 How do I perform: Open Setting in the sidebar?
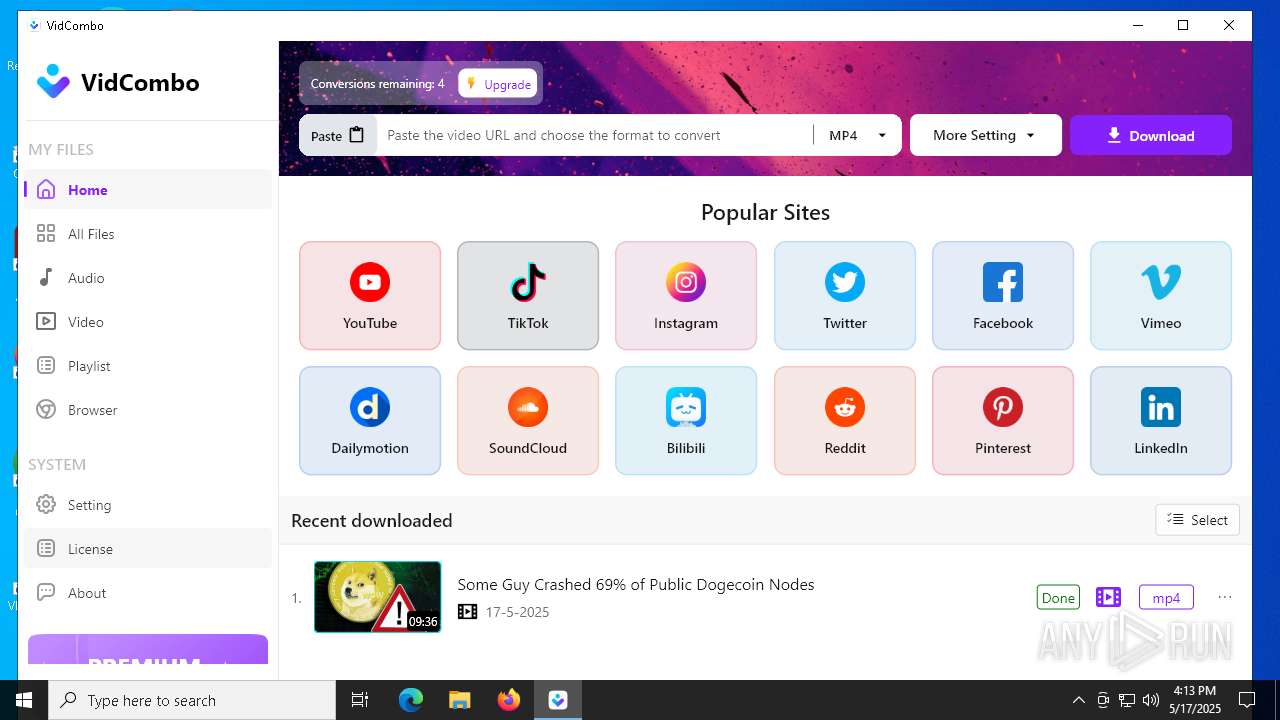tap(148, 504)
